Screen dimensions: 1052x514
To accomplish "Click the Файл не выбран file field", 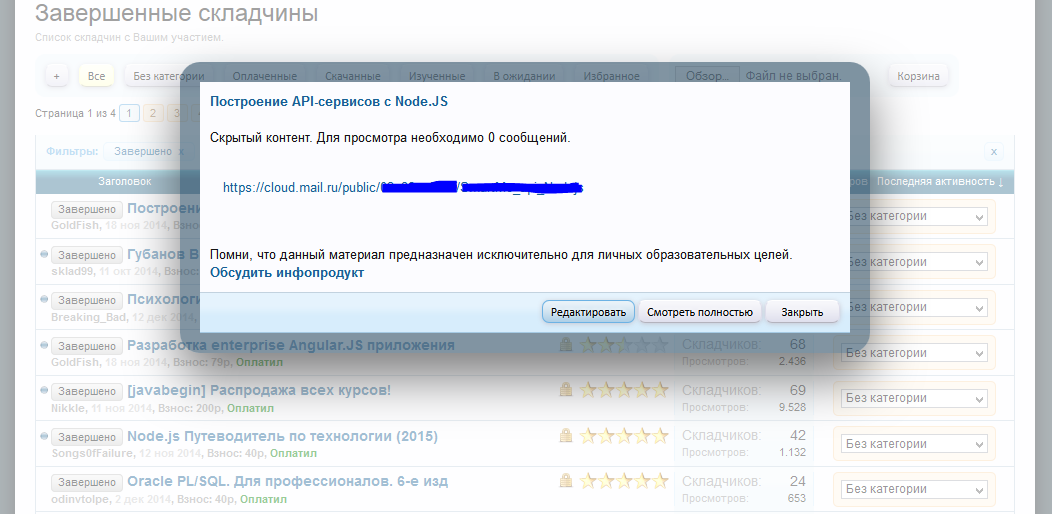I will click(x=793, y=76).
